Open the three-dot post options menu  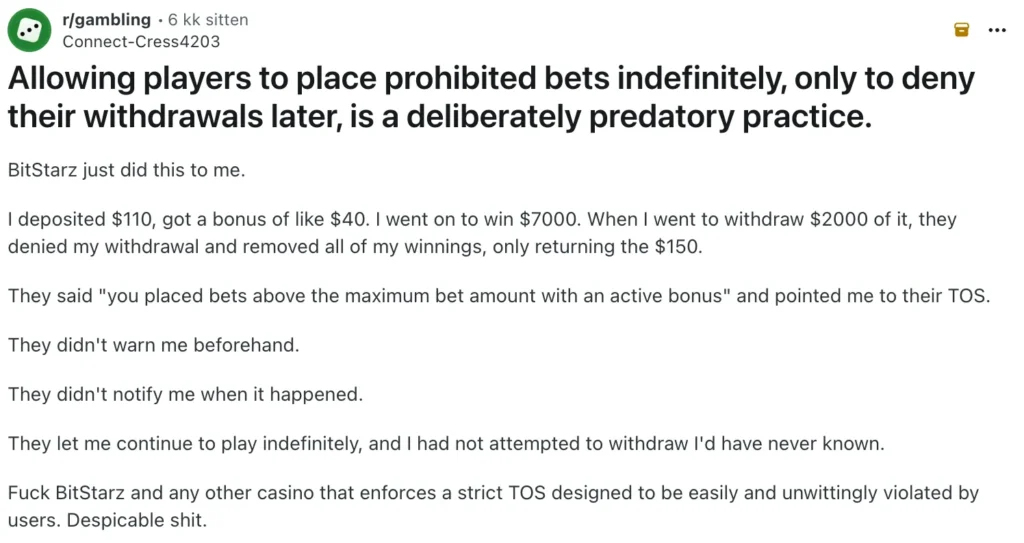click(x=997, y=30)
